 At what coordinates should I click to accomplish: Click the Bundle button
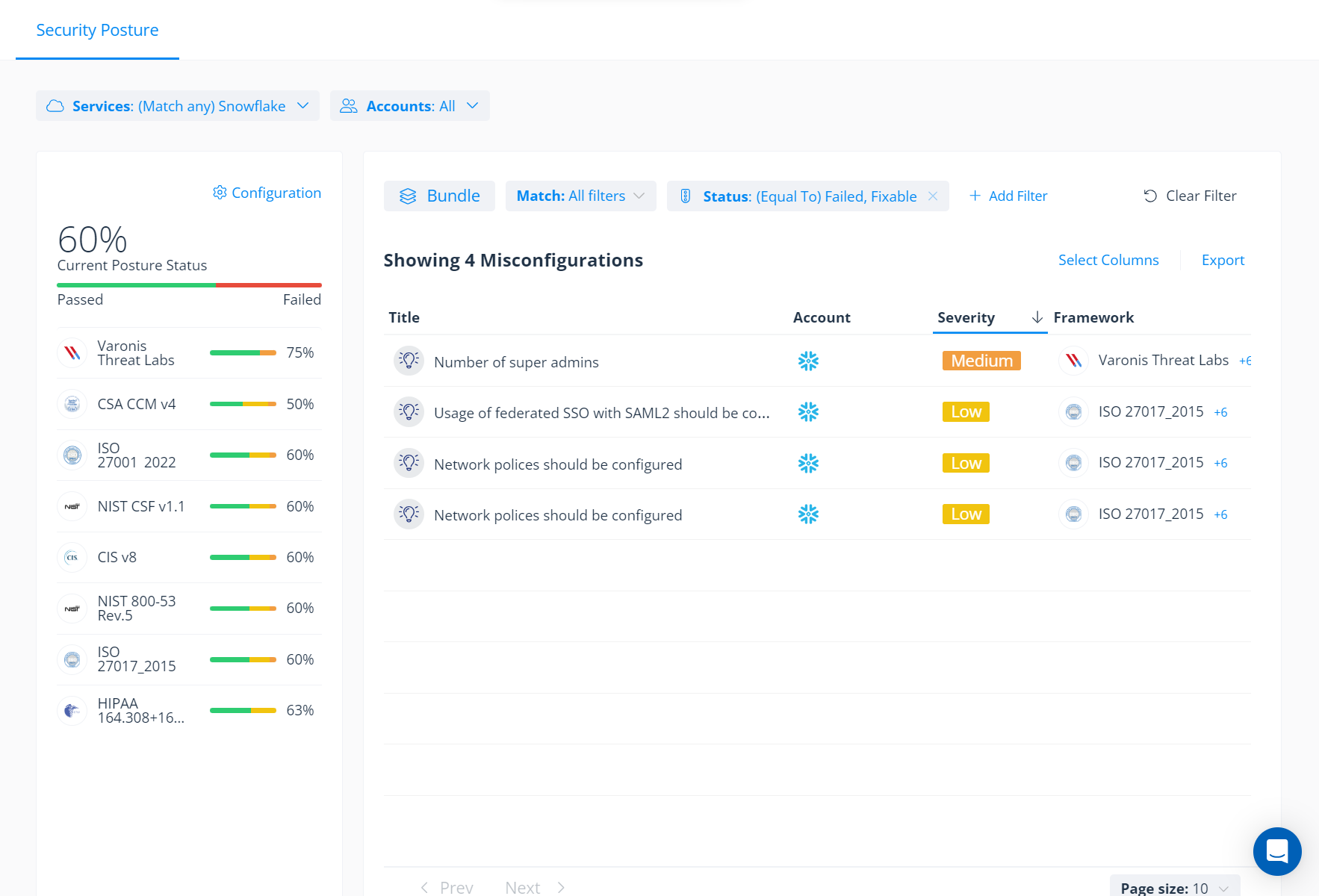point(439,196)
